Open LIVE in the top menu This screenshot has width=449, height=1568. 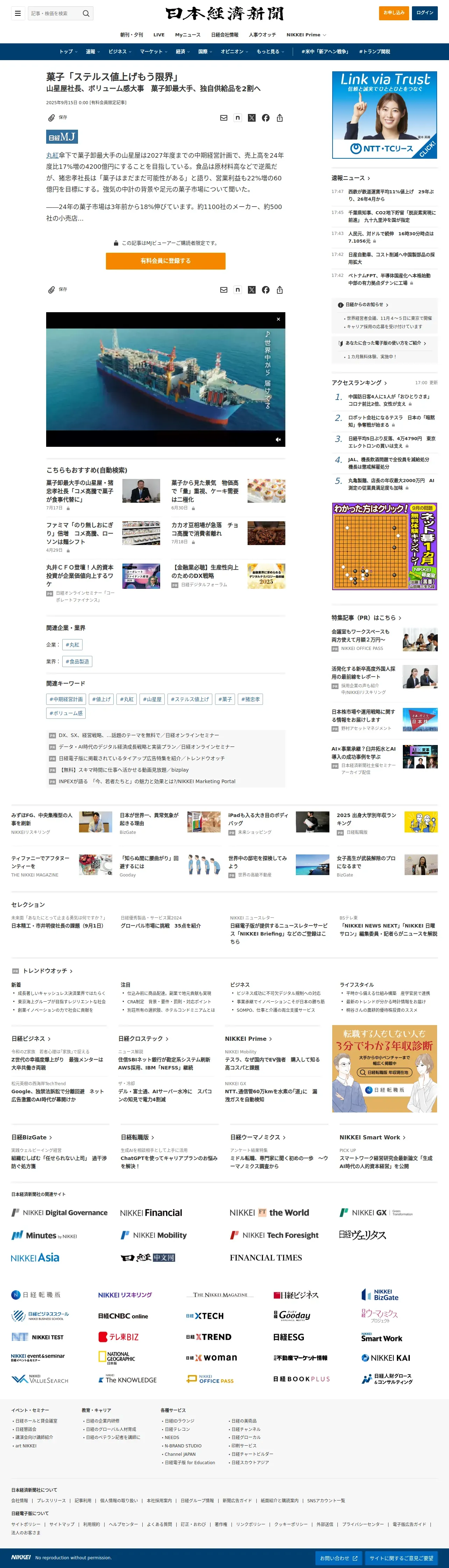[x=159, y=35]
